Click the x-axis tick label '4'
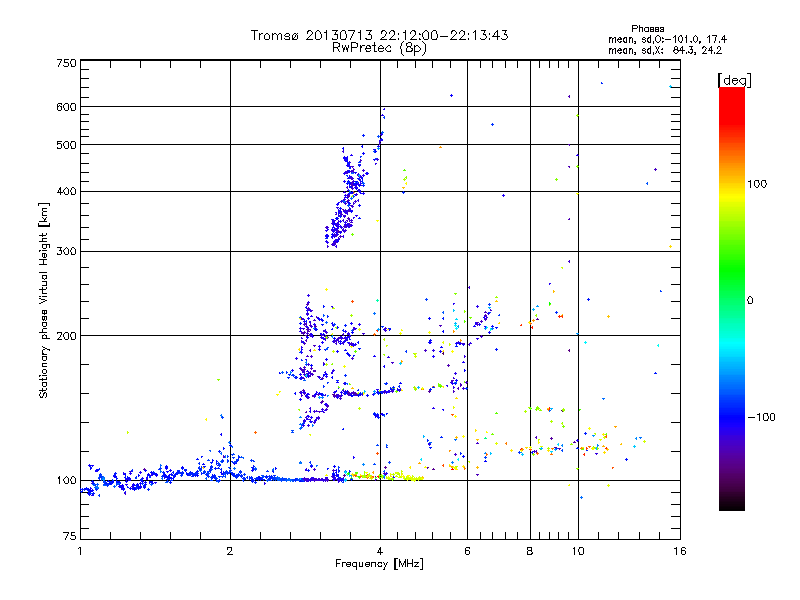 [380, 551]
